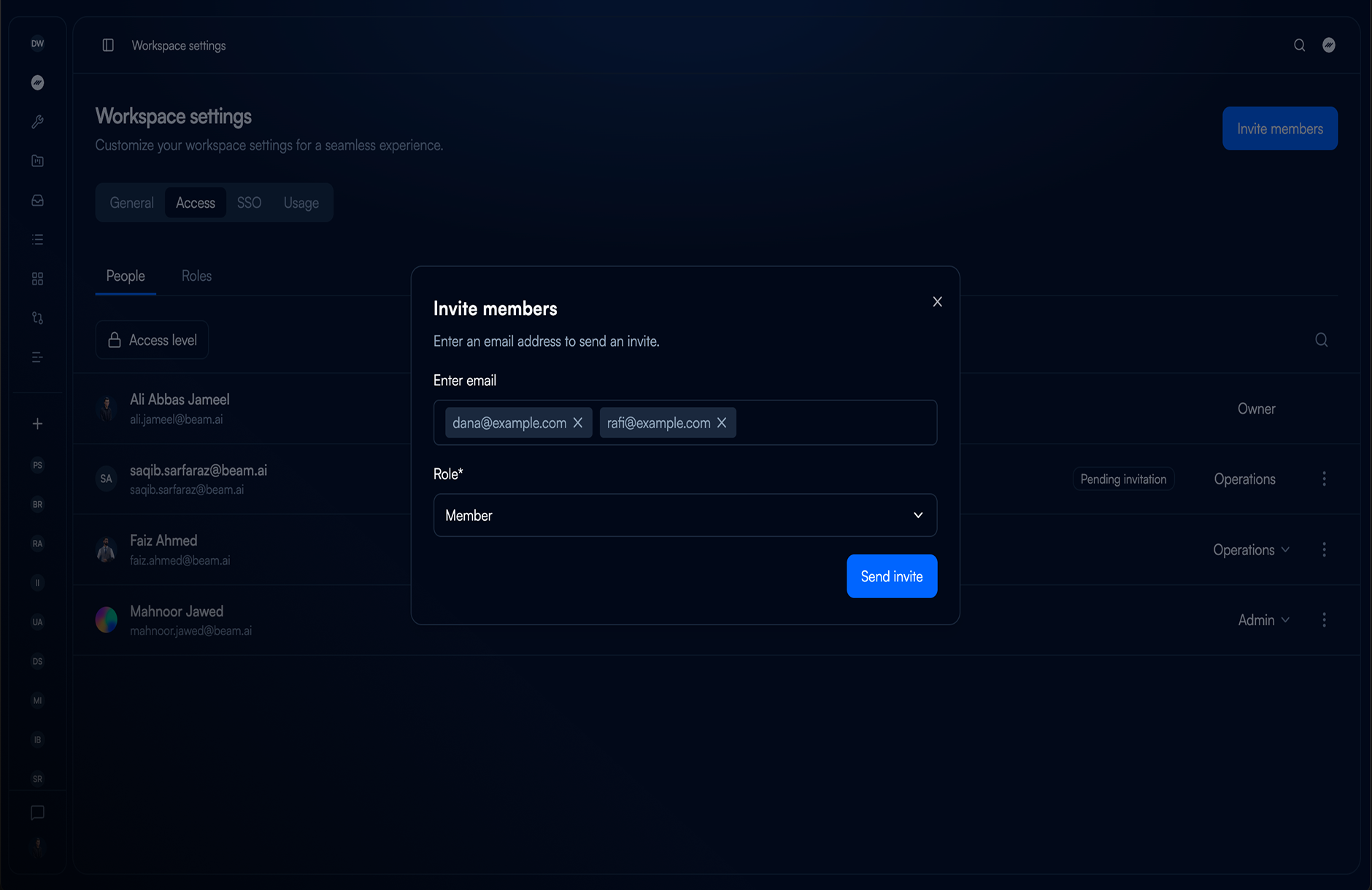Select the UA workspace in sidebar
Viewport: 1372px width, 890px height.
pos(37,622)
